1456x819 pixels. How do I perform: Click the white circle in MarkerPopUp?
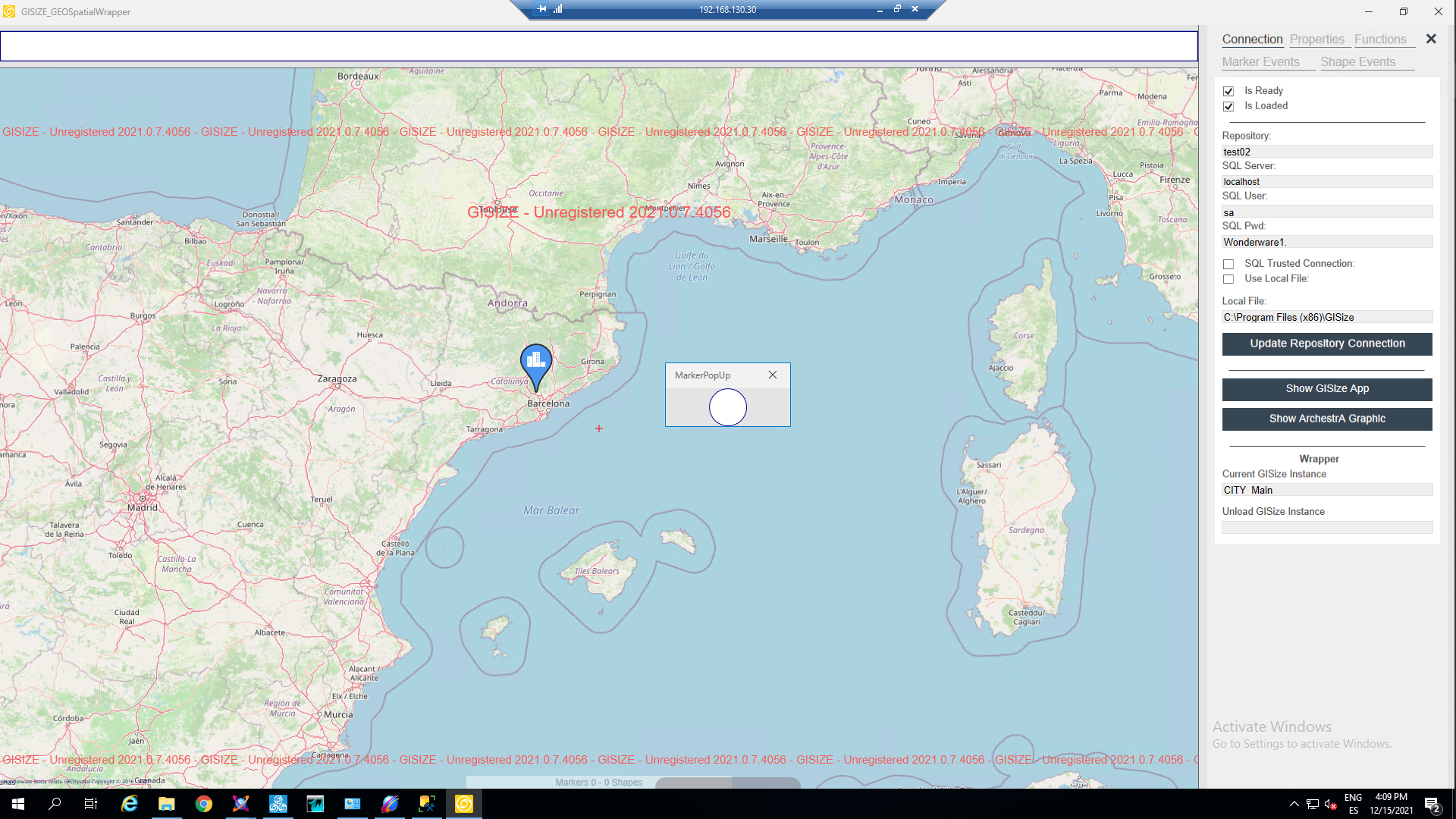[x=727, y=407]
